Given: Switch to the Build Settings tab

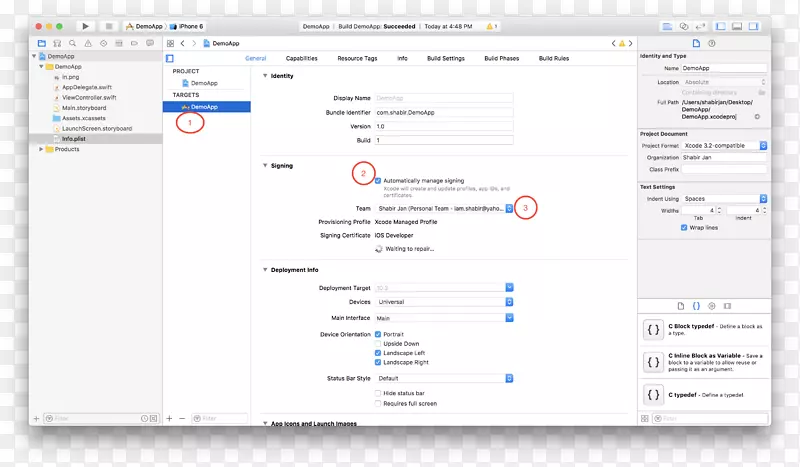Looking at the screenshot, I should pos(446,59).
